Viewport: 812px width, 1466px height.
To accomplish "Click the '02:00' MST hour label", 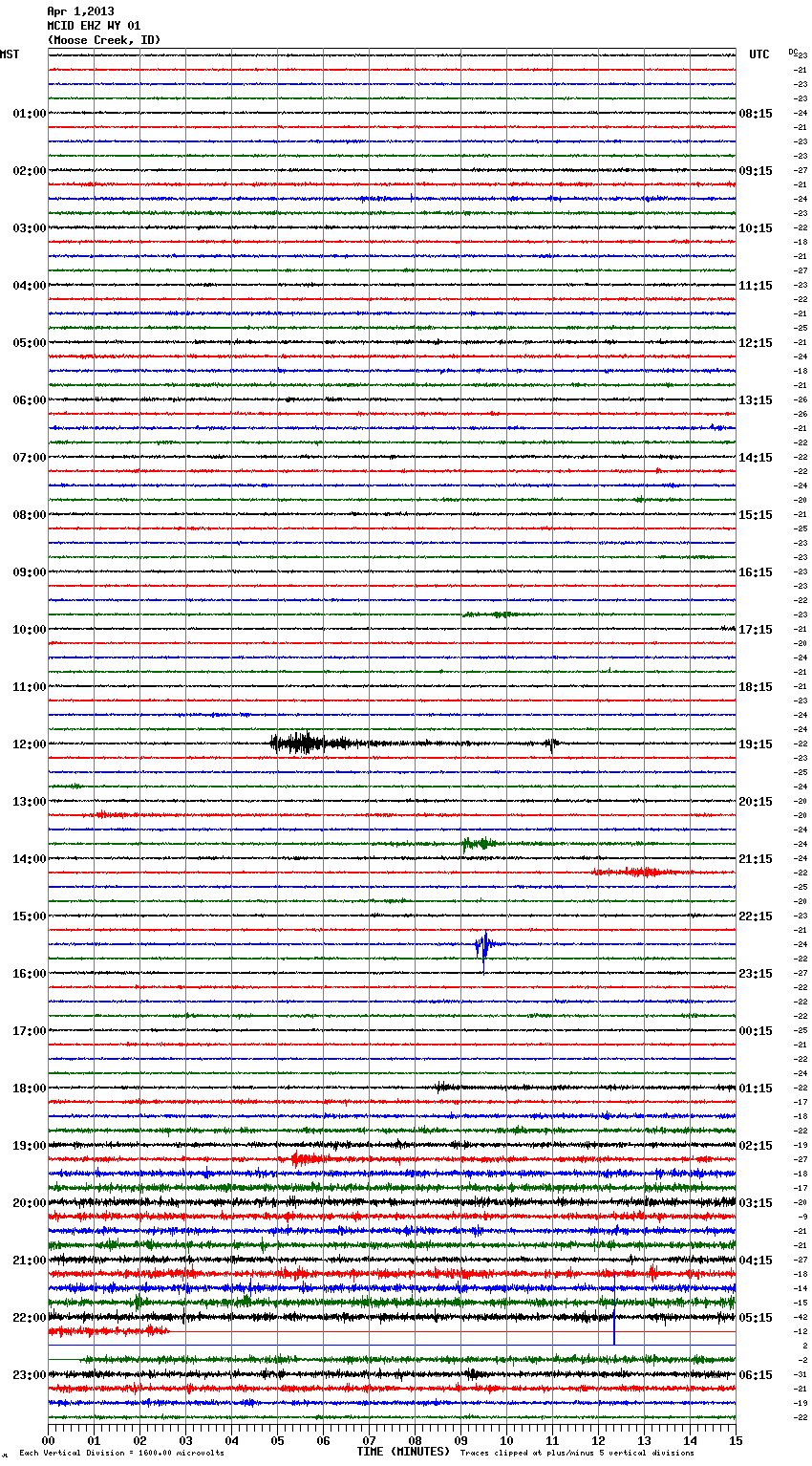I will pos(29,171).
